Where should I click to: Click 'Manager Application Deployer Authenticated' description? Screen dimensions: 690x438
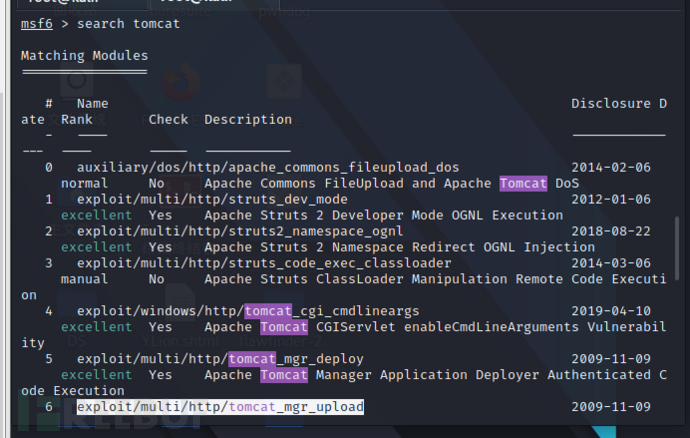point(483,375)
